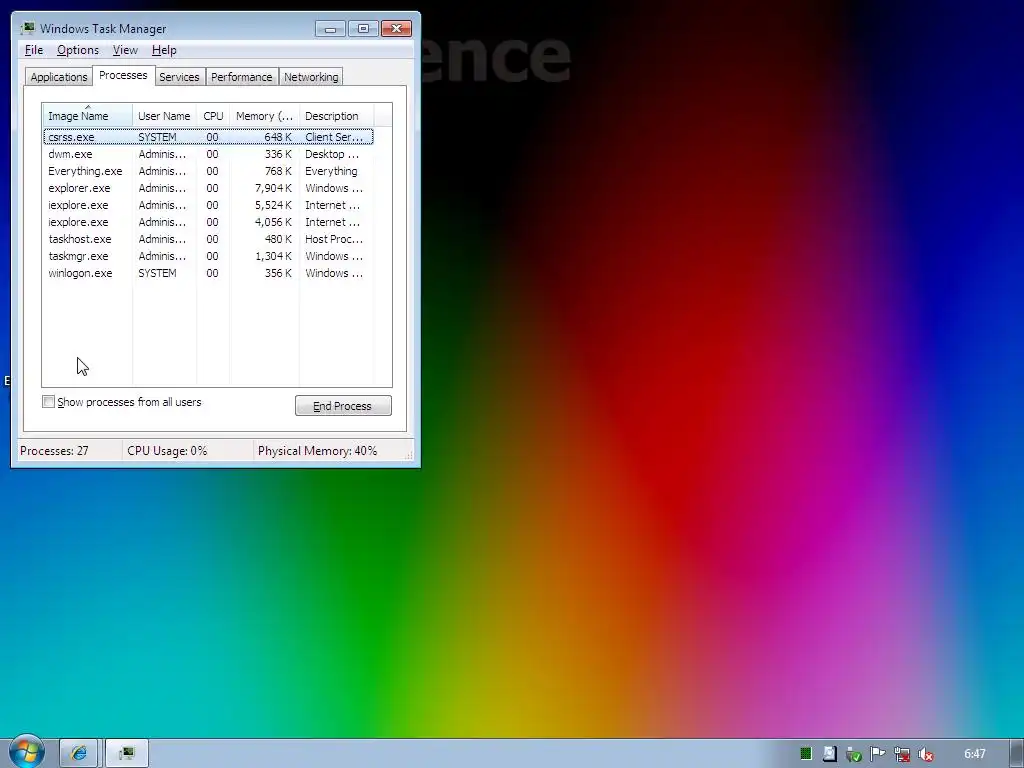Click the 1,304 K memory value

coord(273,256)
